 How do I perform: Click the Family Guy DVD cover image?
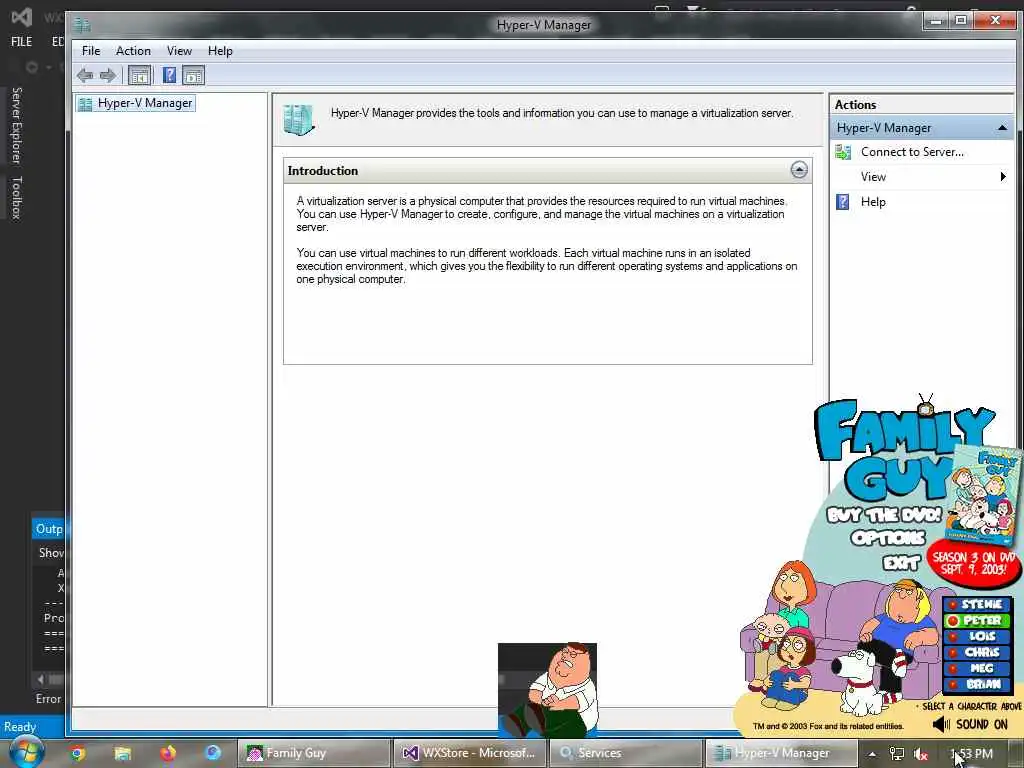click(982, 496)
